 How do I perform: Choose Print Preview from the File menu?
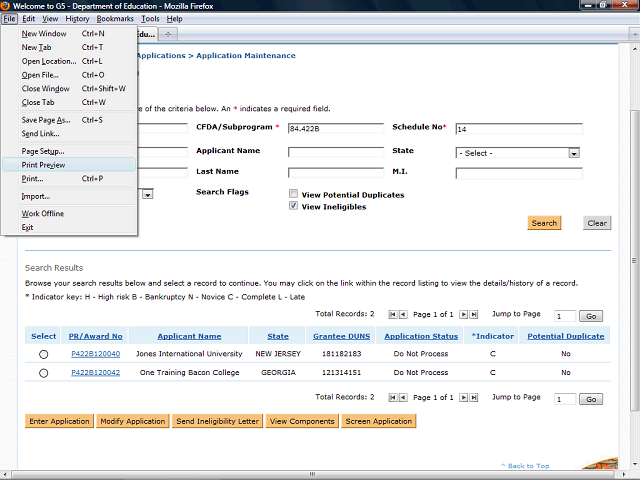43,164
